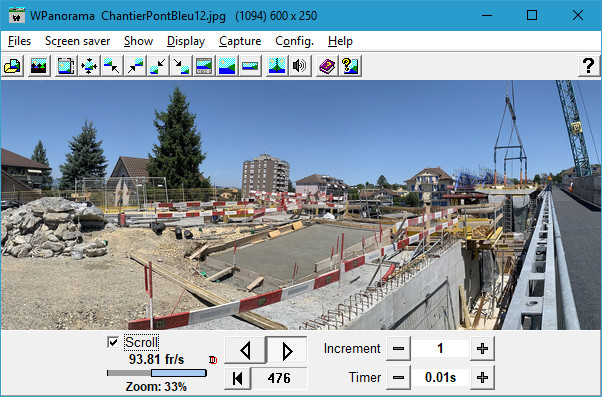602x397 pixels.
Task: Click the sound speaker toolbar icon
Action: coord(299,66)
